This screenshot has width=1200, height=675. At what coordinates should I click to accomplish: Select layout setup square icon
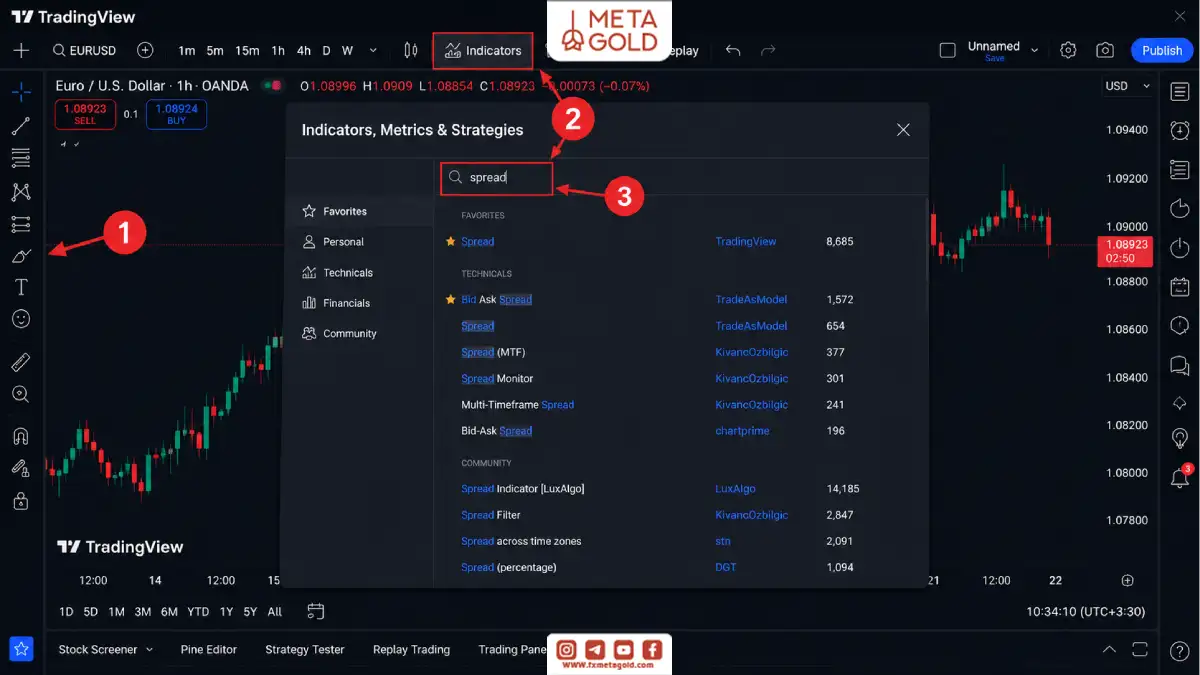pyautogui.click(x=947, y=50)
